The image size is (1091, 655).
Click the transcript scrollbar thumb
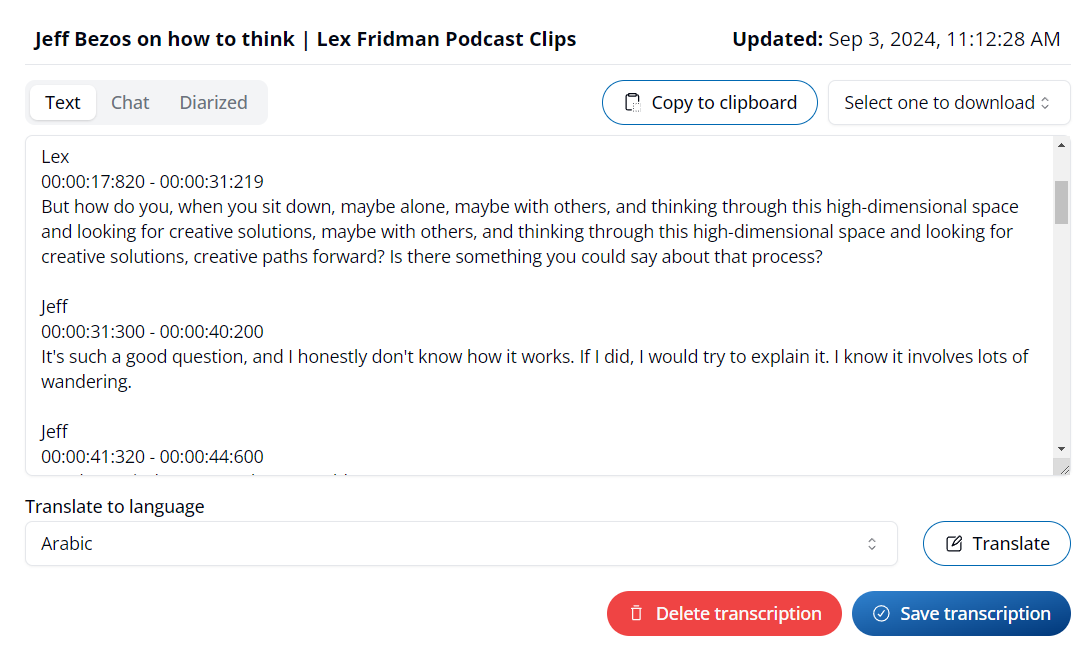1062,202
